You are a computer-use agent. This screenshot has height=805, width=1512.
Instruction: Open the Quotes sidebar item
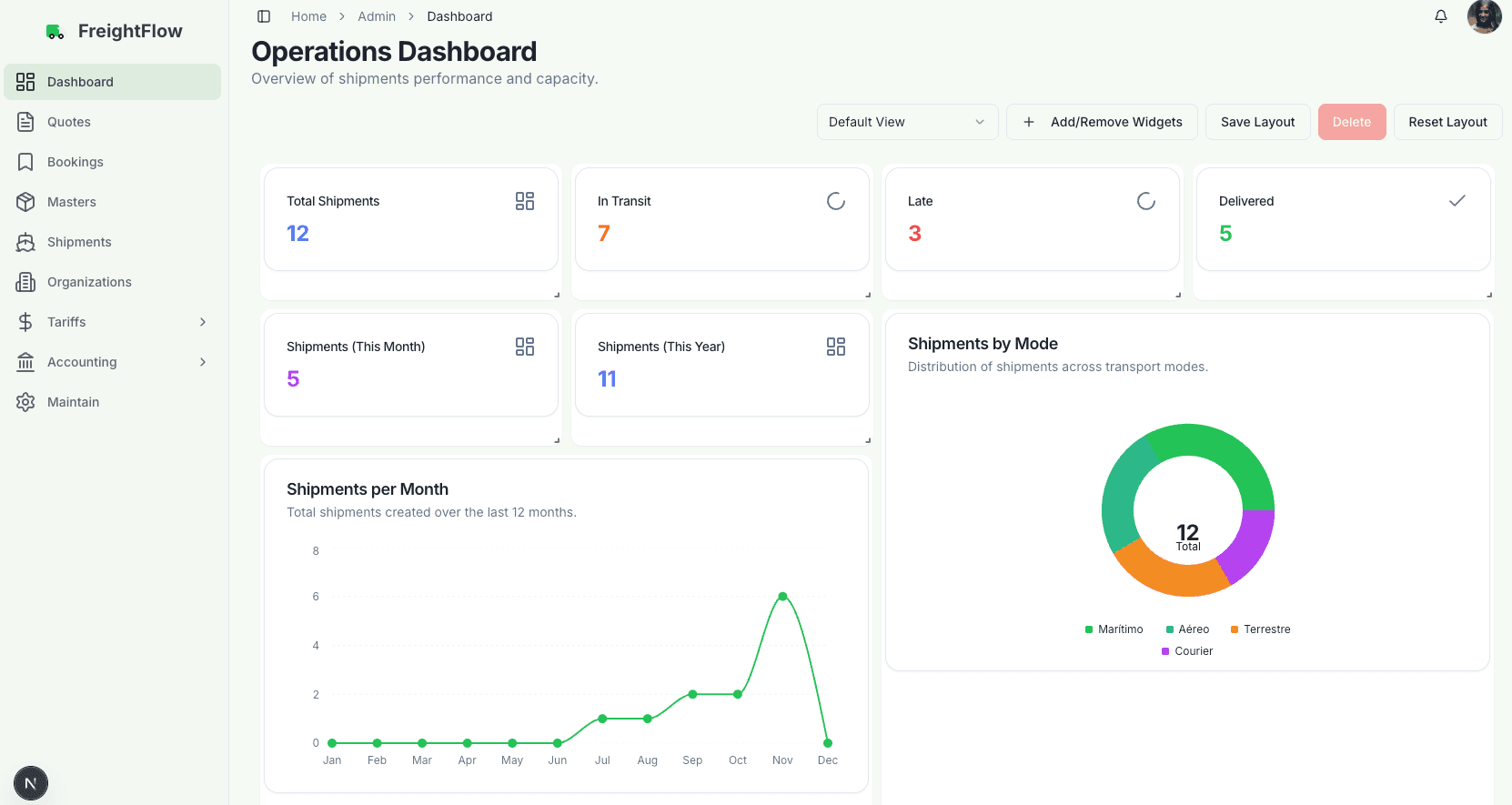point(69,122)
